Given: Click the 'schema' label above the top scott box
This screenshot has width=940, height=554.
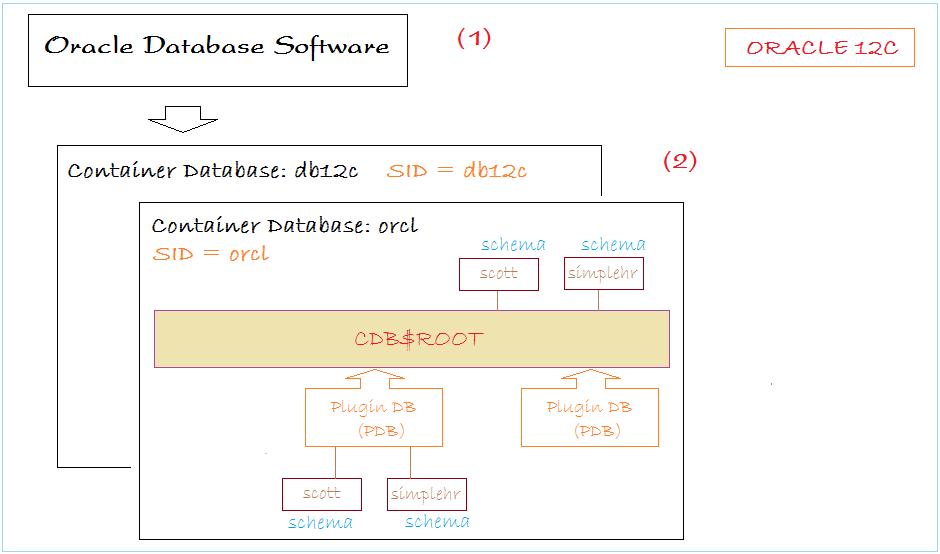Looking at the screenshot, I should 513,245.
